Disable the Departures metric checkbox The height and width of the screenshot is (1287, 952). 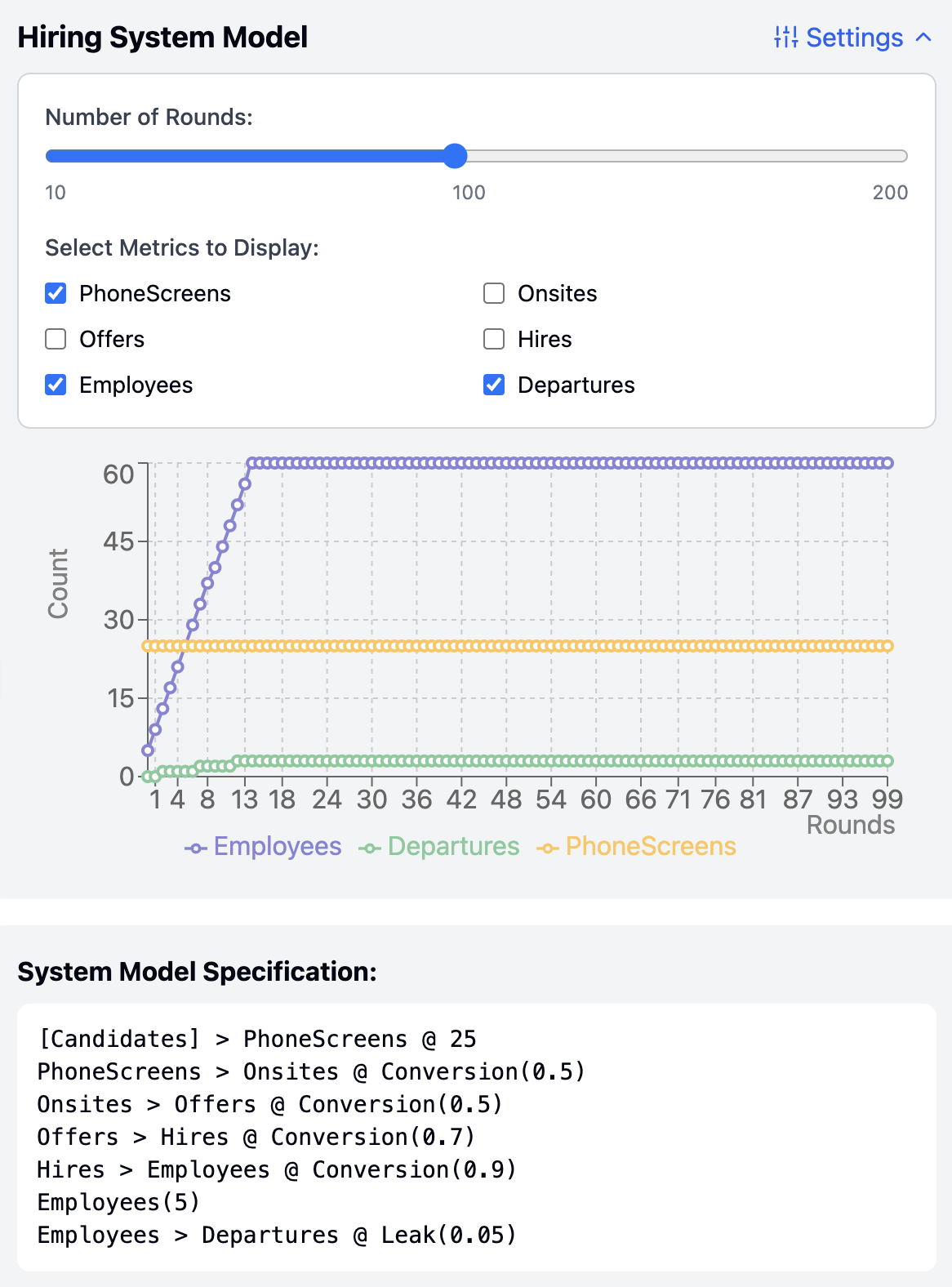click(x=494, y=385)
